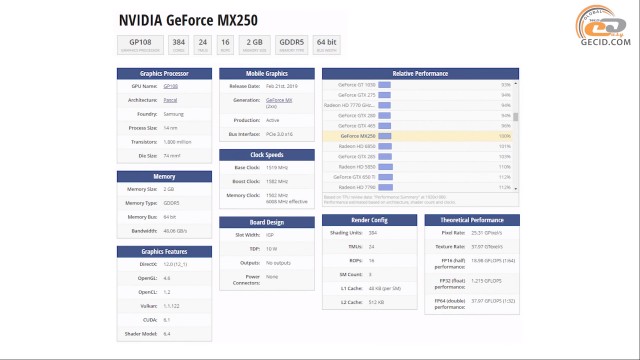640x360 pixels.
Task: Click the Texture Rate value 37.97 GTexel/s
Action: click(x=487, y=247)
